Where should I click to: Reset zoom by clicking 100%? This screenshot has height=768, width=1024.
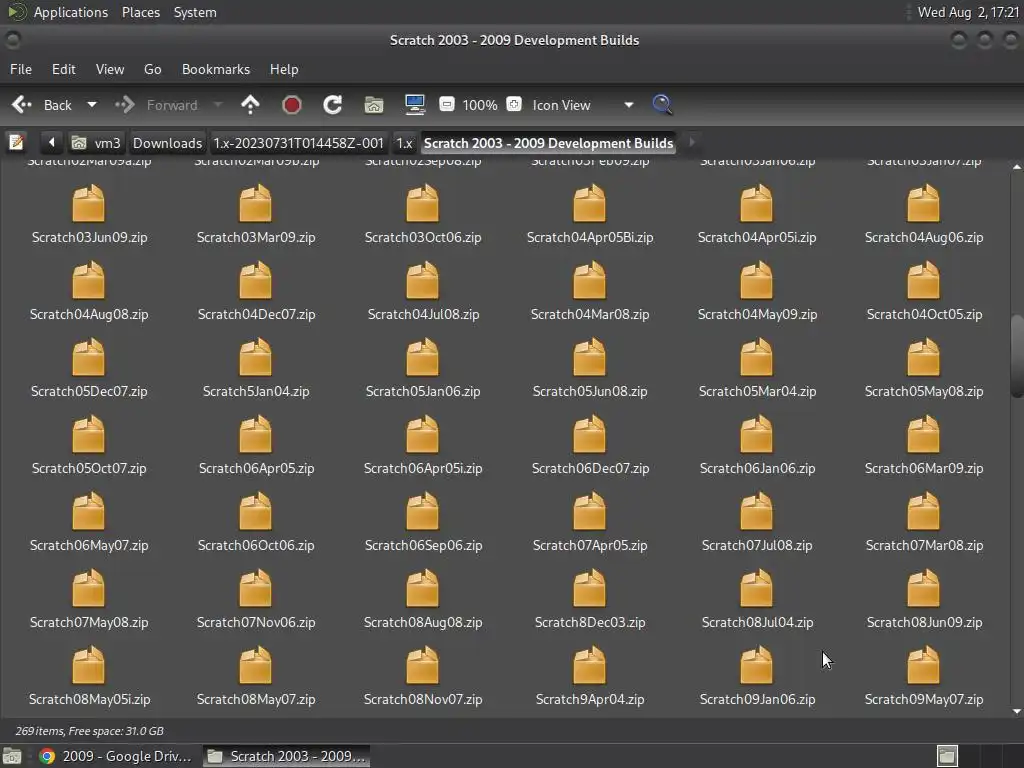(480, 104)
